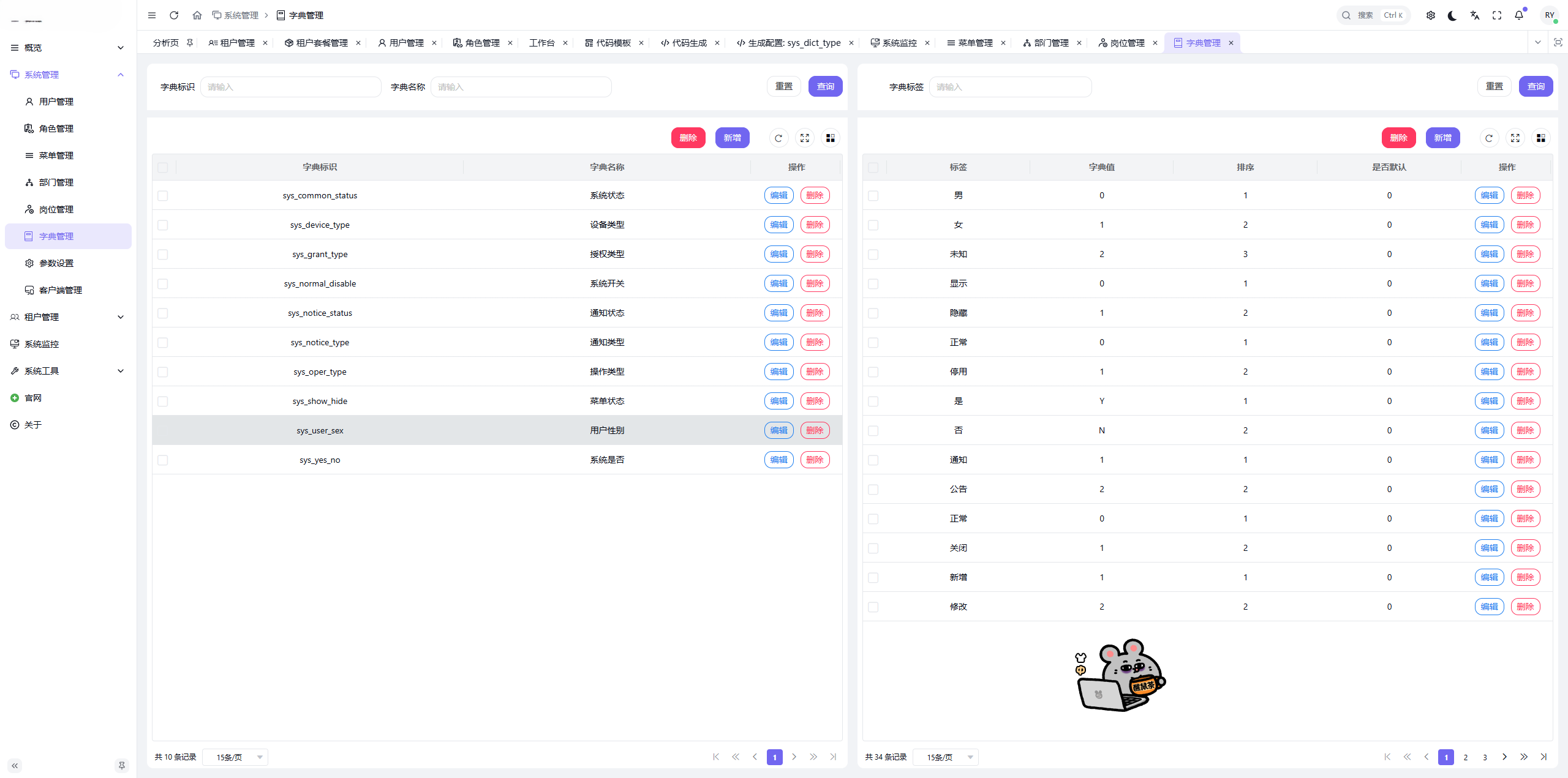This screenshot has height=778, width=1568.
Task: Maximize the dictionary type table
Action: [804, 138]
